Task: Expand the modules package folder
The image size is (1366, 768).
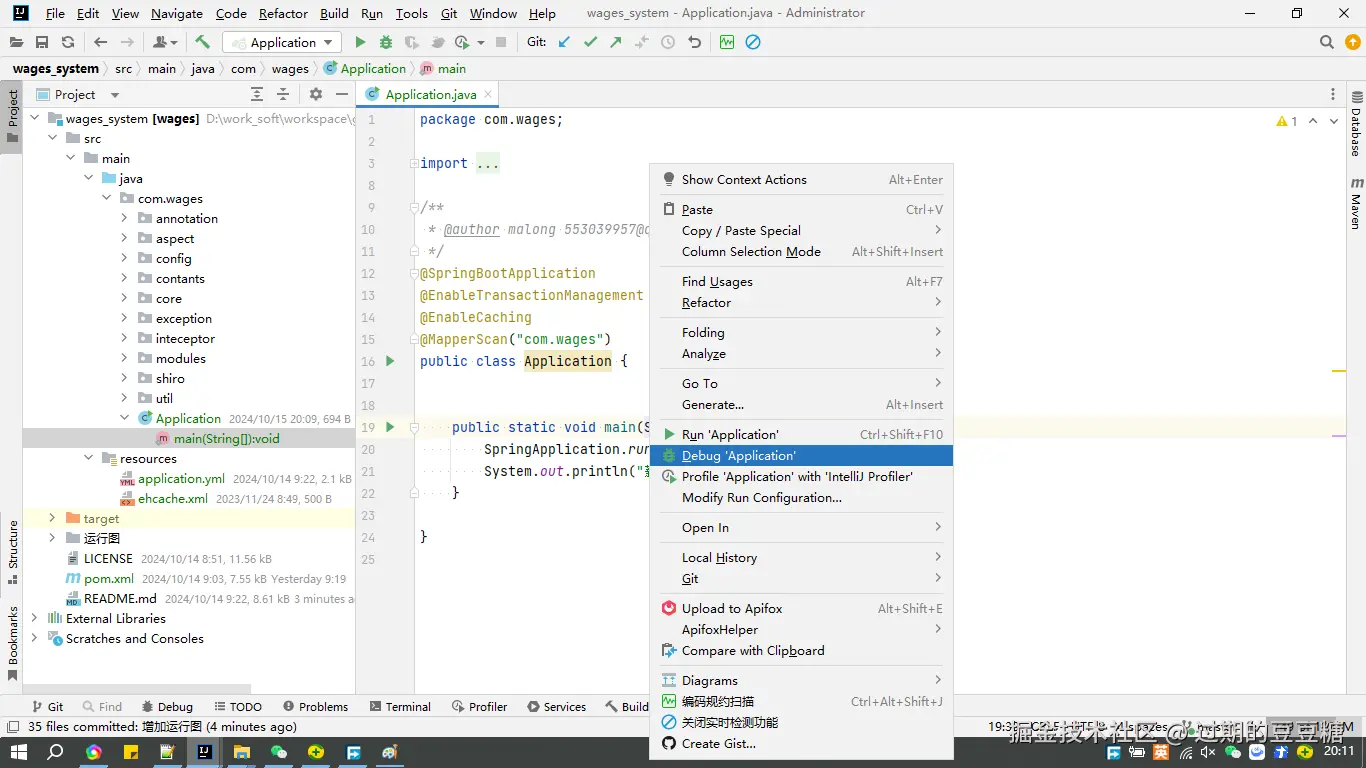Action: coord(124,359)
